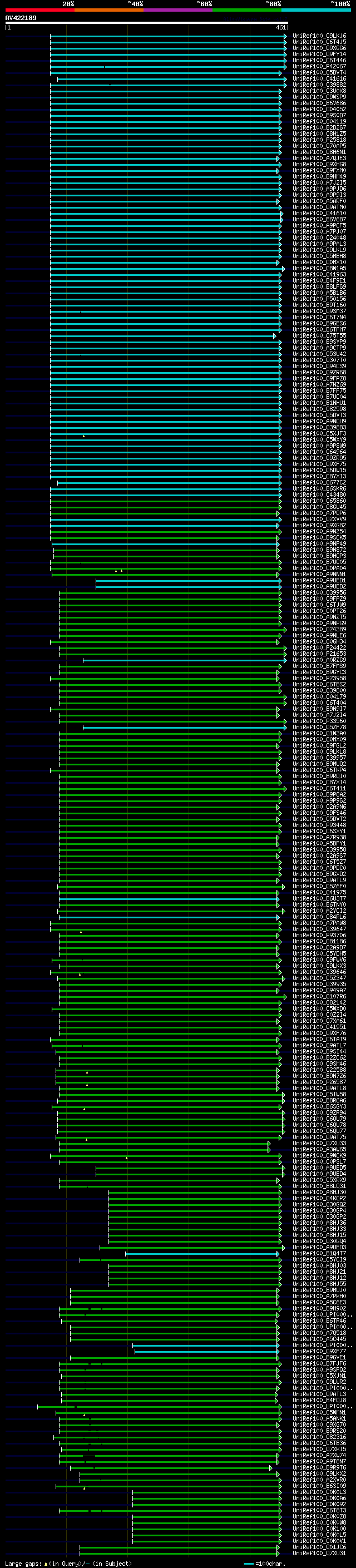Click the UniRef100_A9NLE6 hit label

pyautogui.click(x=319, y=635)
